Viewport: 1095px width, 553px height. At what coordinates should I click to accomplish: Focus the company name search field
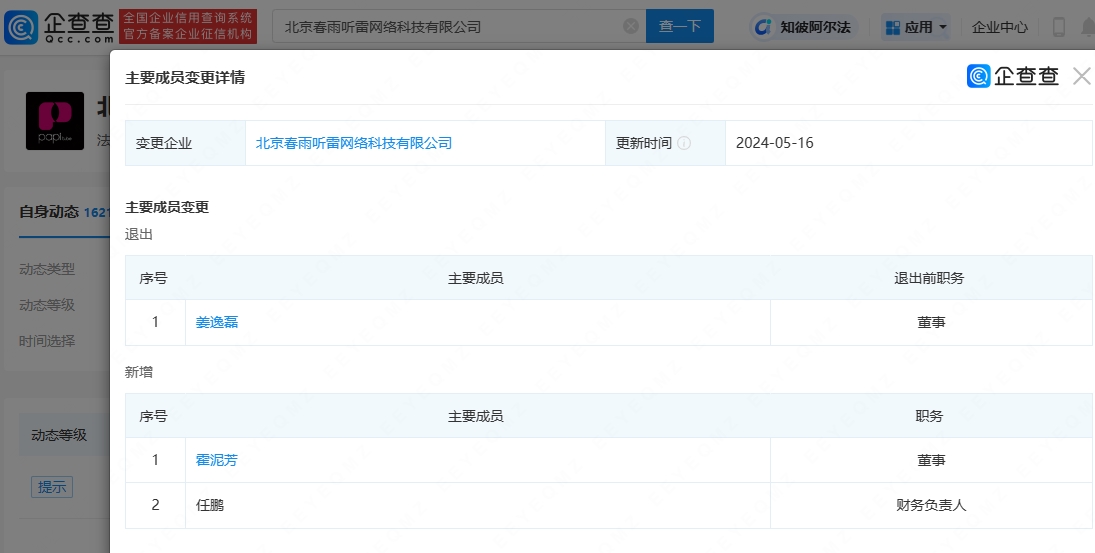coord(450,27)
